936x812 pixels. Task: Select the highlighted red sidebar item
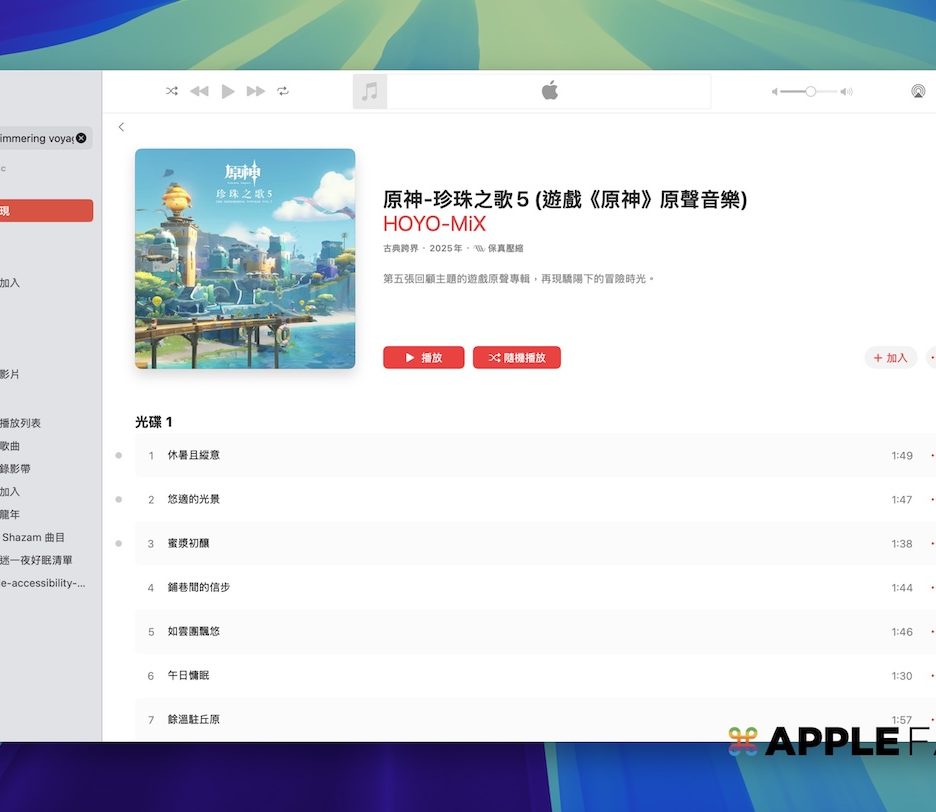45,210
